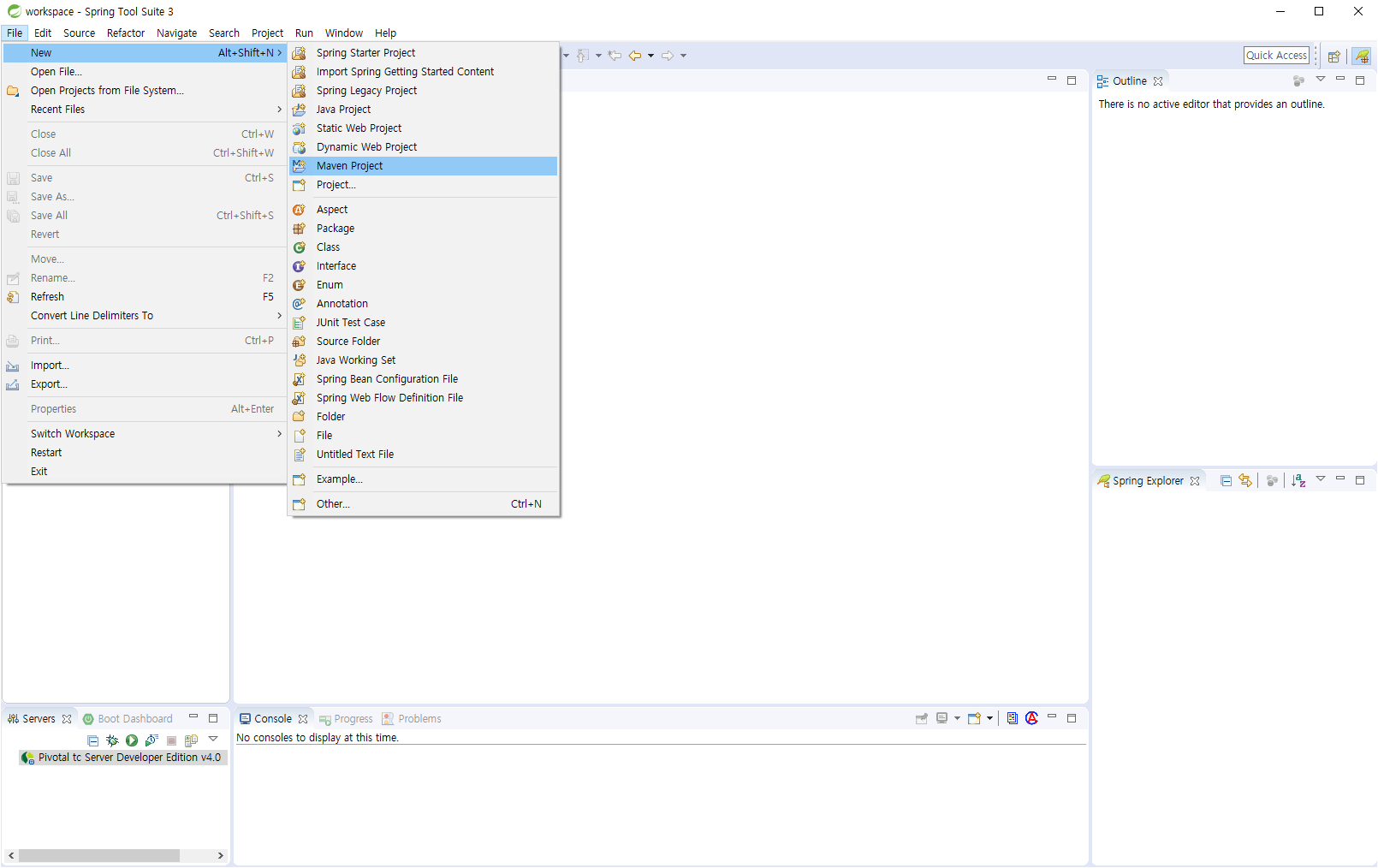Create a new Java Project
Screen dimensions: 1378x868
tap(423, 110)
